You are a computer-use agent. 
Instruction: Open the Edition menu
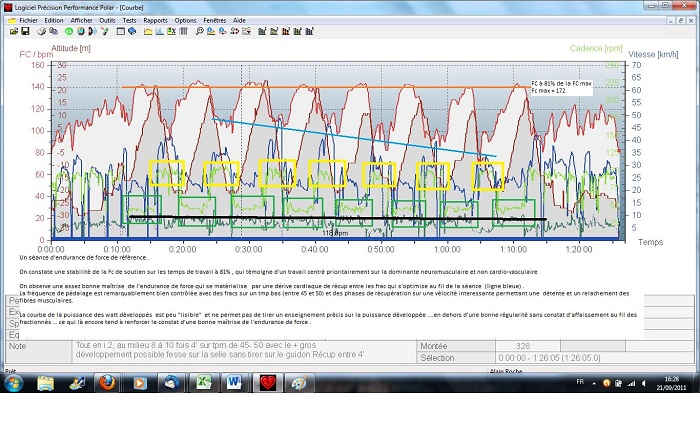point(54,21)
